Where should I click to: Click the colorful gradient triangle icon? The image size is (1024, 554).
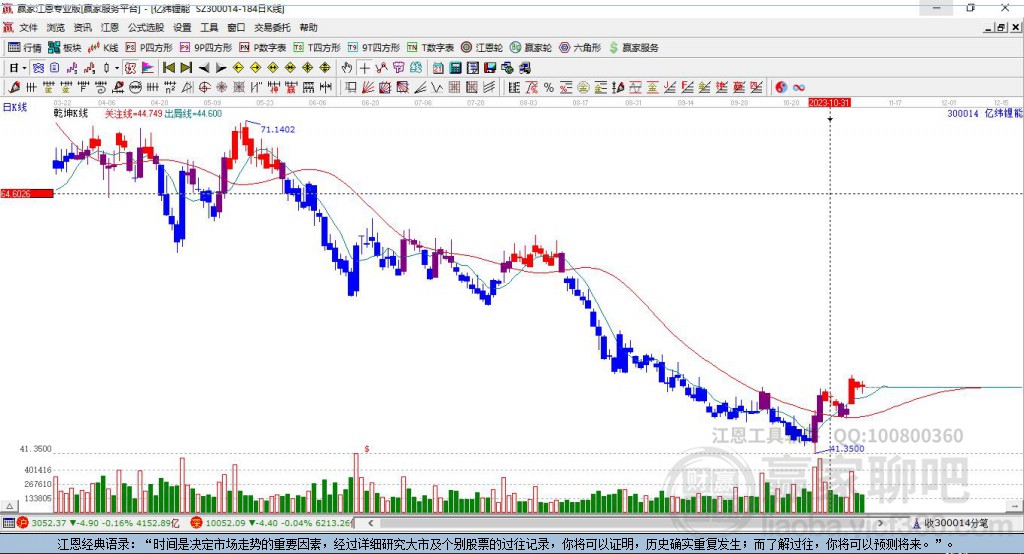[x=148, y=68]
